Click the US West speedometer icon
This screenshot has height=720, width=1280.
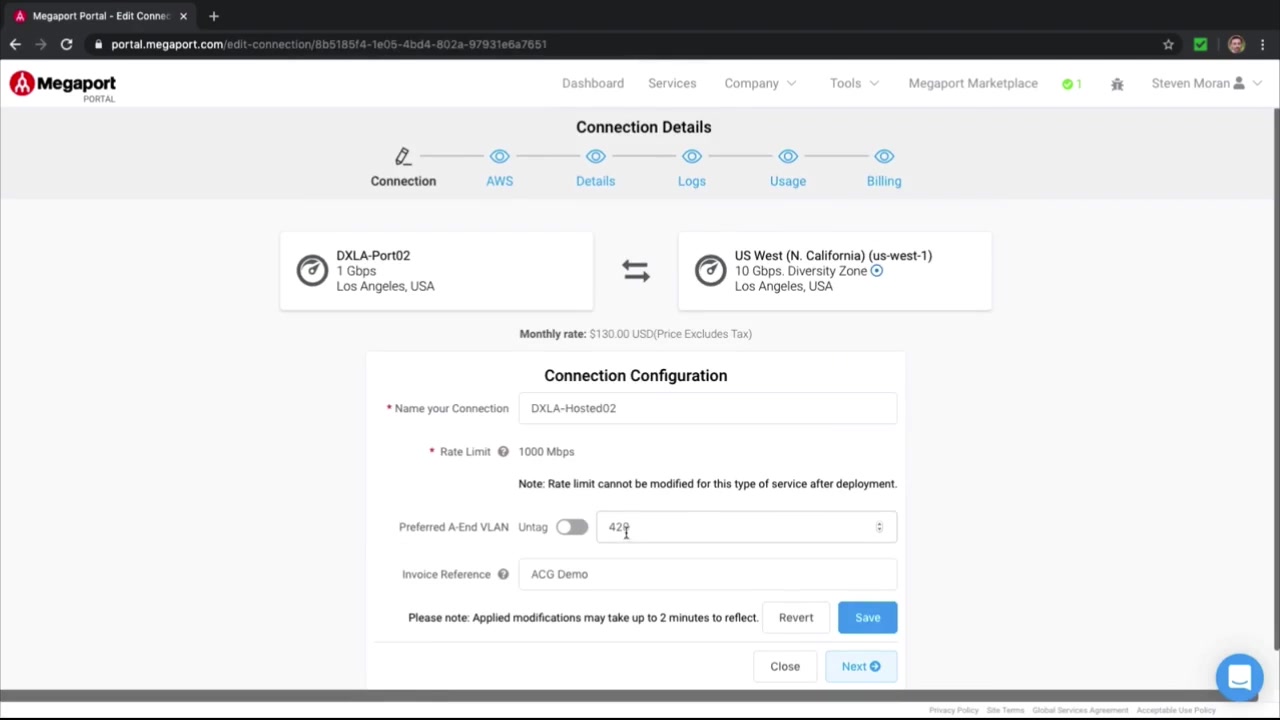710,270
